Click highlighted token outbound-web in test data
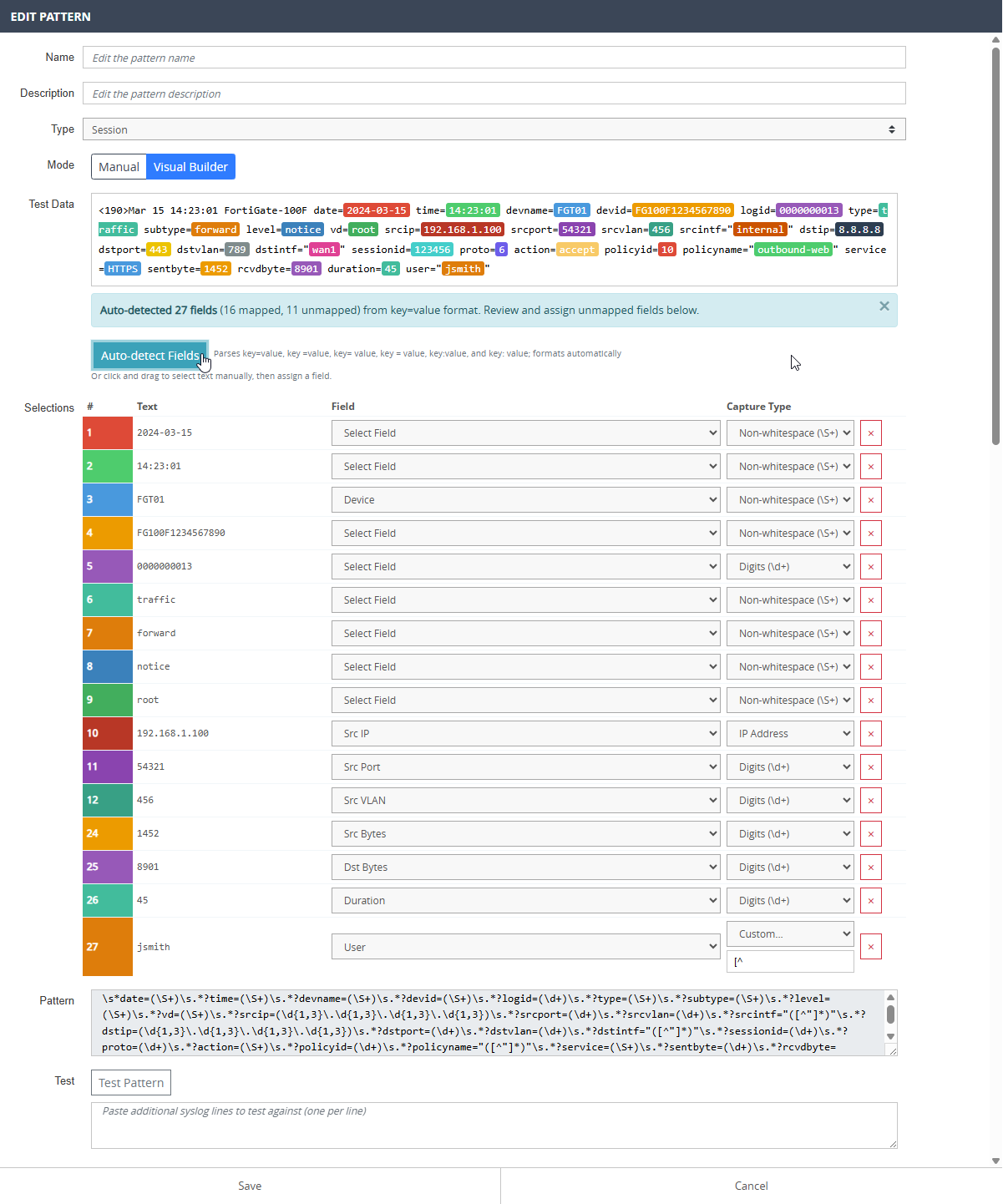Viewport: 1003px width, 1204px height. pyautogui.click(x=793, y=250)
